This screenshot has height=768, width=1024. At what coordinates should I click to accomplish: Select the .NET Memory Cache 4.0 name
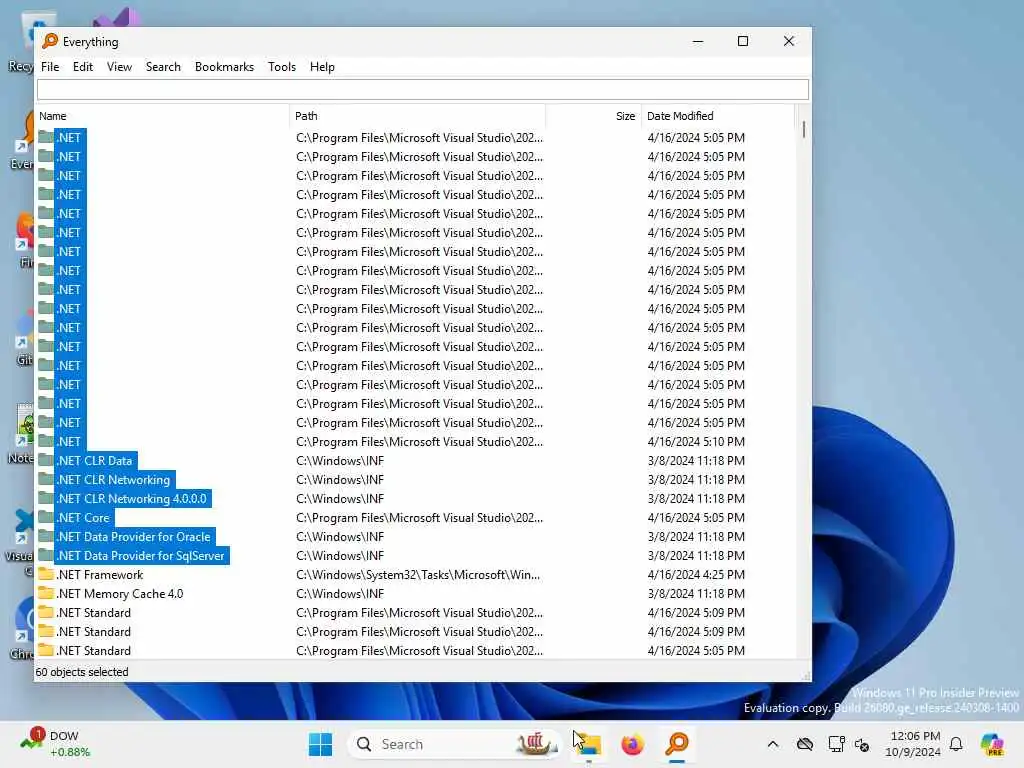120,594
